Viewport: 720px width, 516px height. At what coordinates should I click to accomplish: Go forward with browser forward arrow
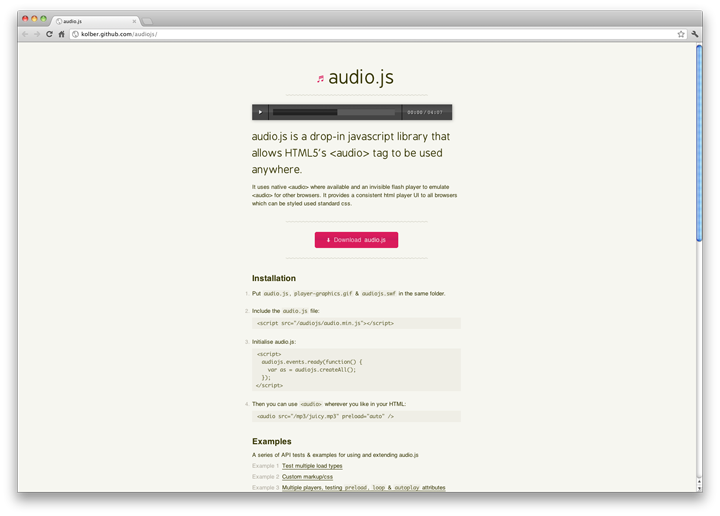click(x=37, y=34)
